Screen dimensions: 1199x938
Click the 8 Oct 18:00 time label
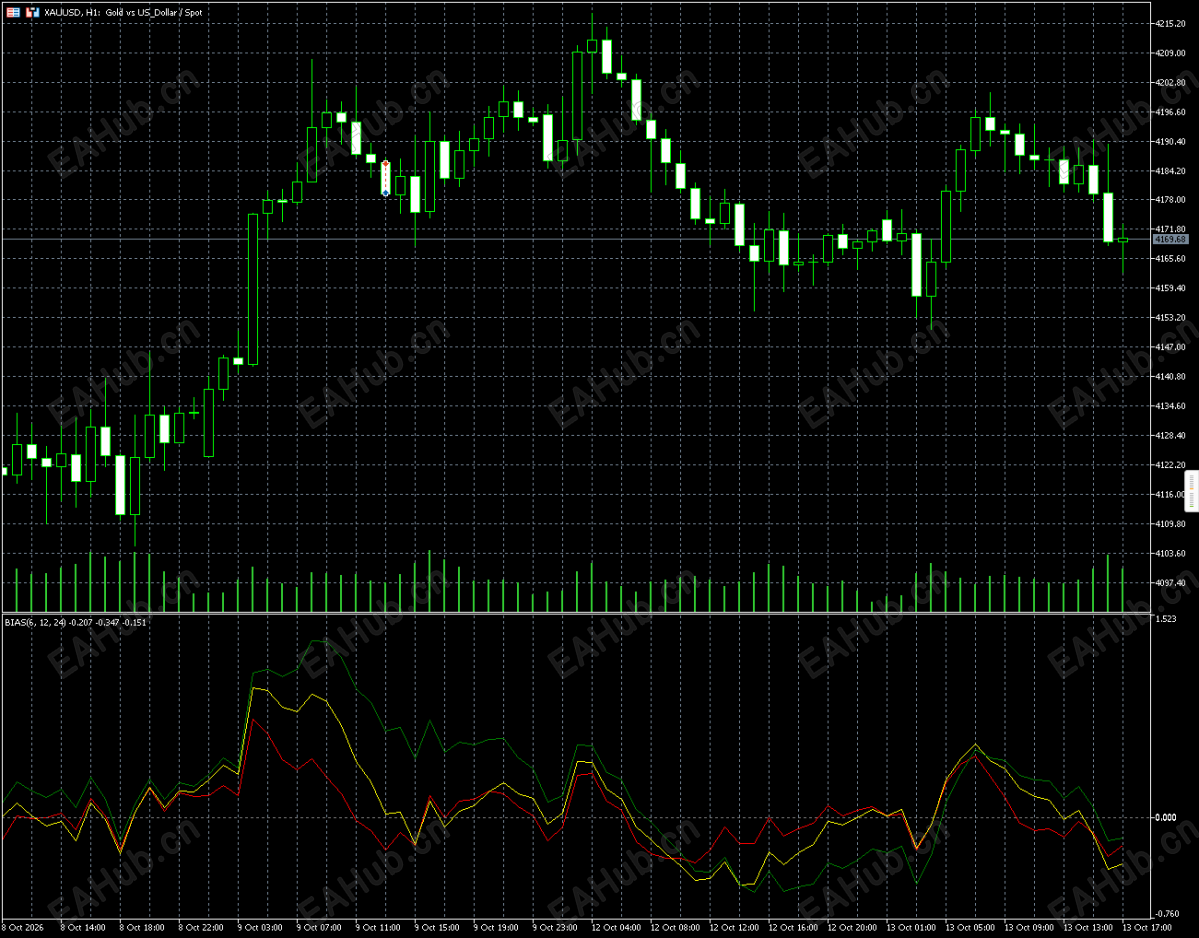(142, 928)
